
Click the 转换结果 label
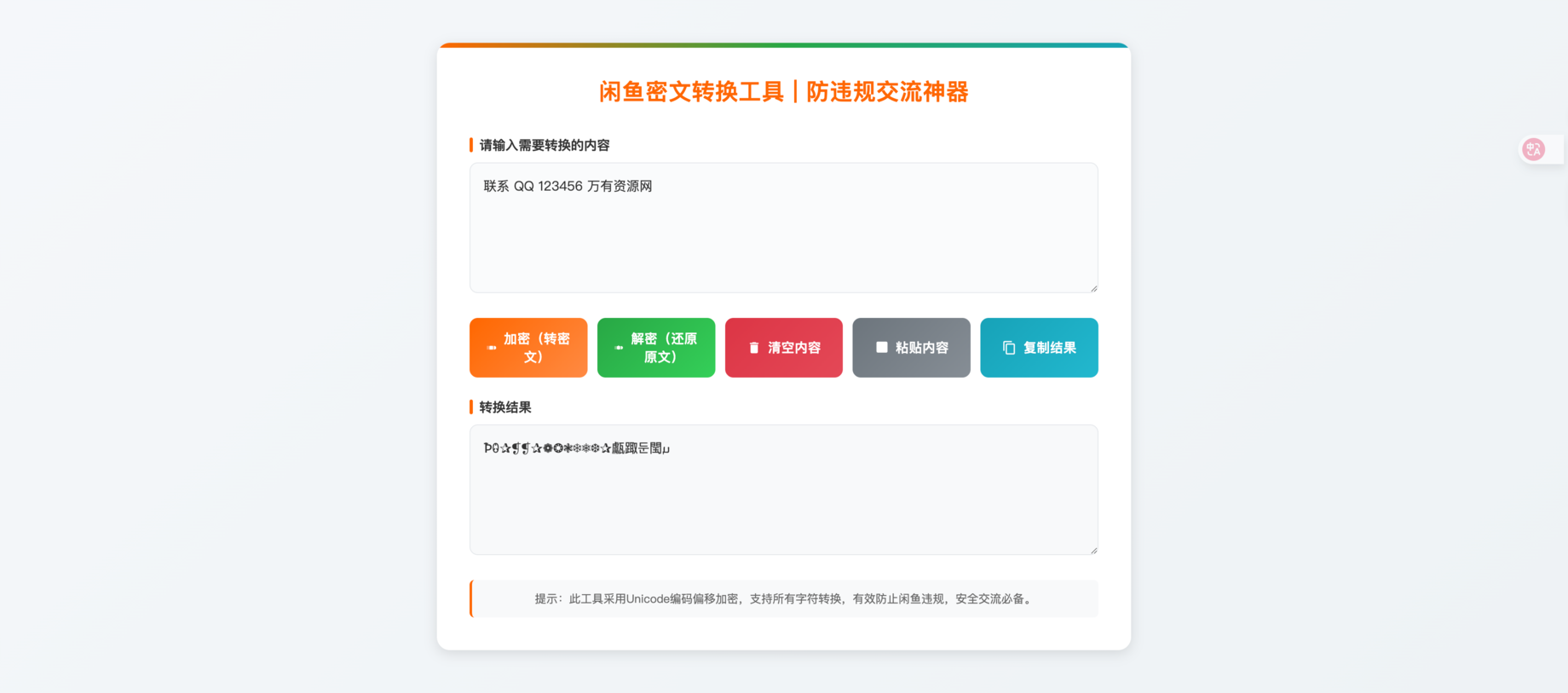coord(505,407)
